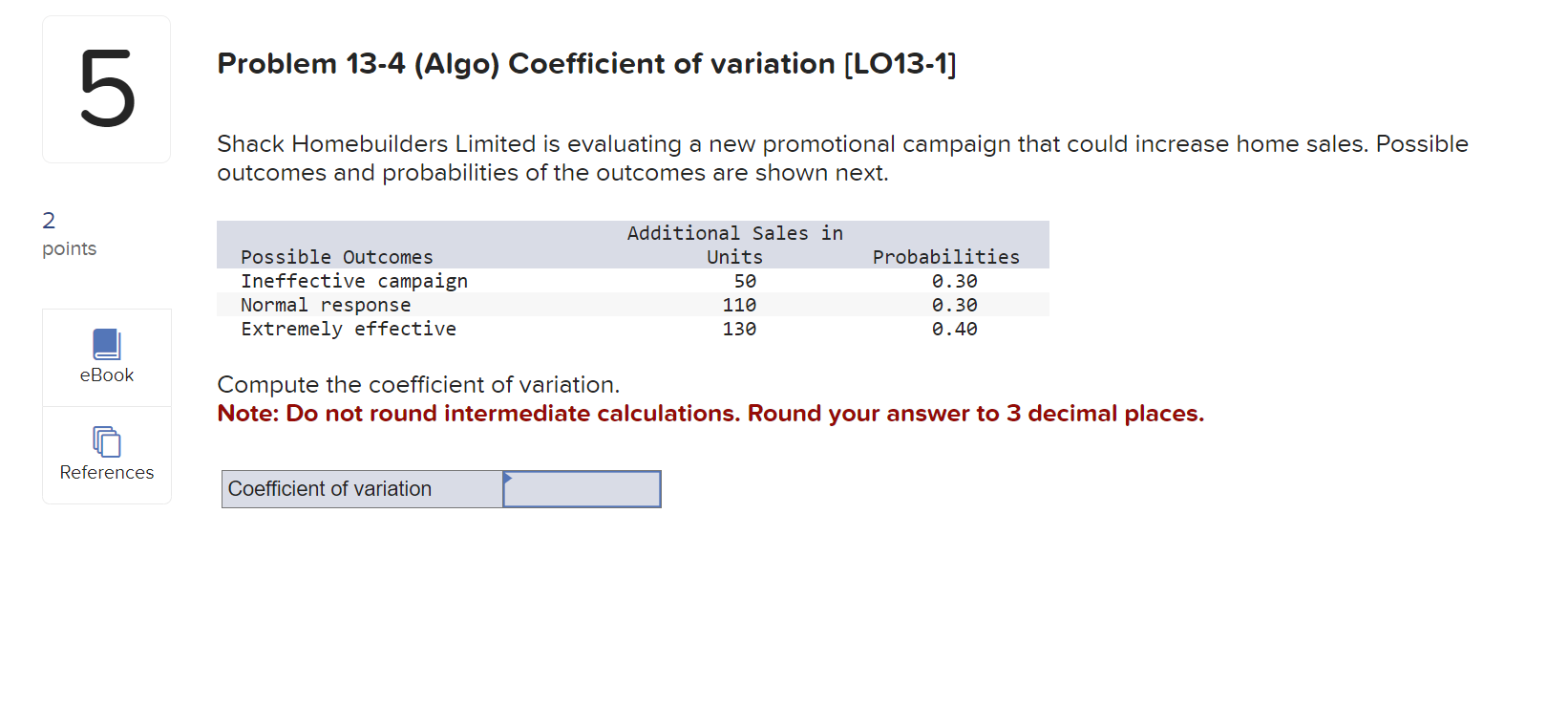Click the References panel in the sidebar
The height and width of the screenshot is (728, 1568).
click(106, 455)
